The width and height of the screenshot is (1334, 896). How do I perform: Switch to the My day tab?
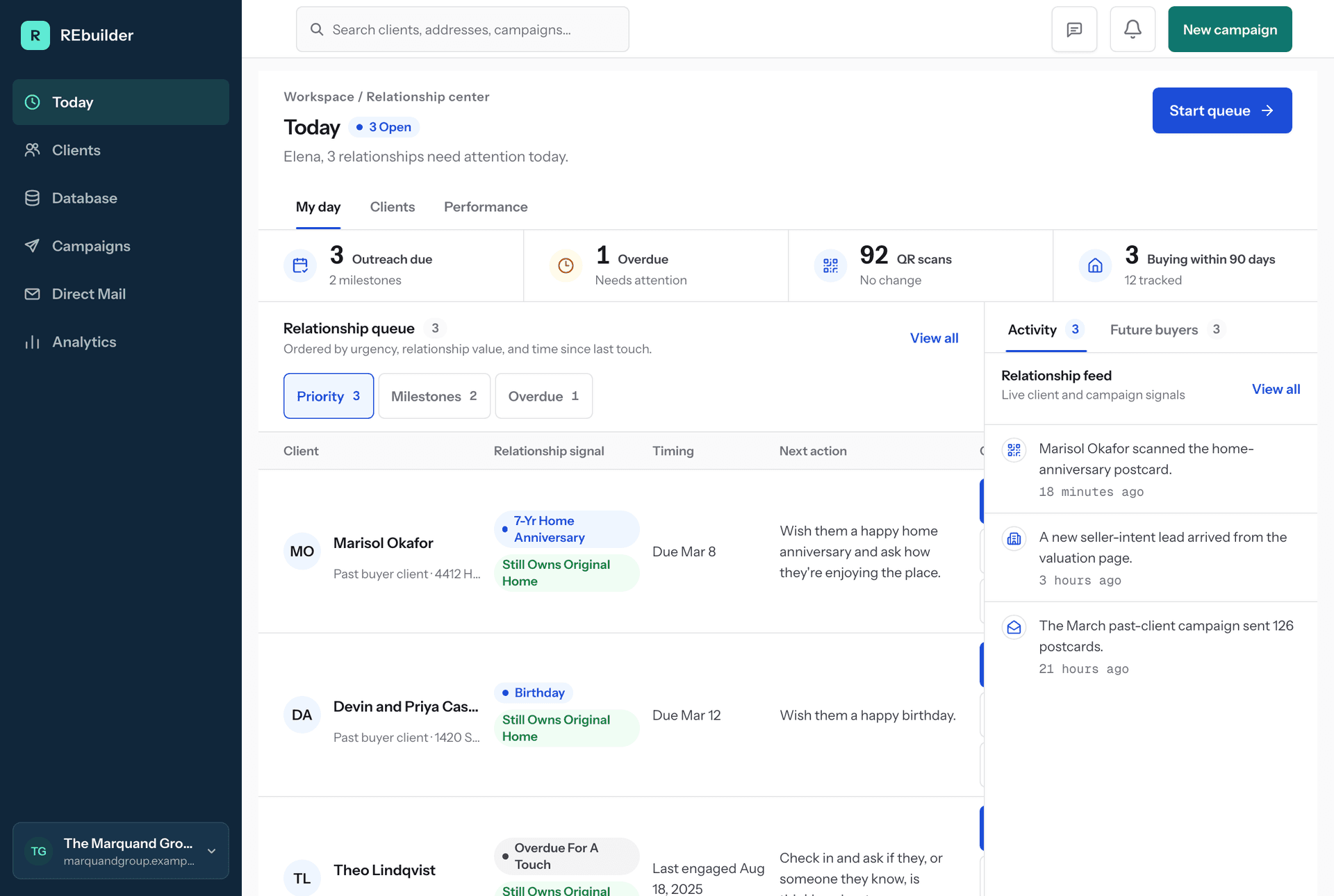318,207
